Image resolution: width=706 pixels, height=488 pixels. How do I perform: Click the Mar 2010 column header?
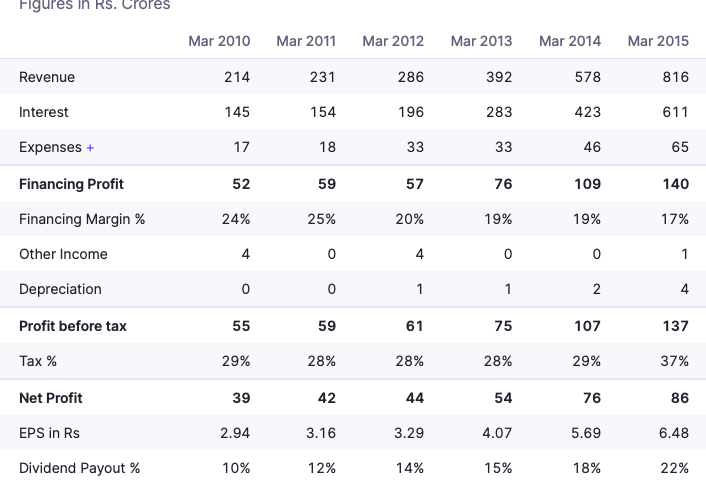pos(219,41)
